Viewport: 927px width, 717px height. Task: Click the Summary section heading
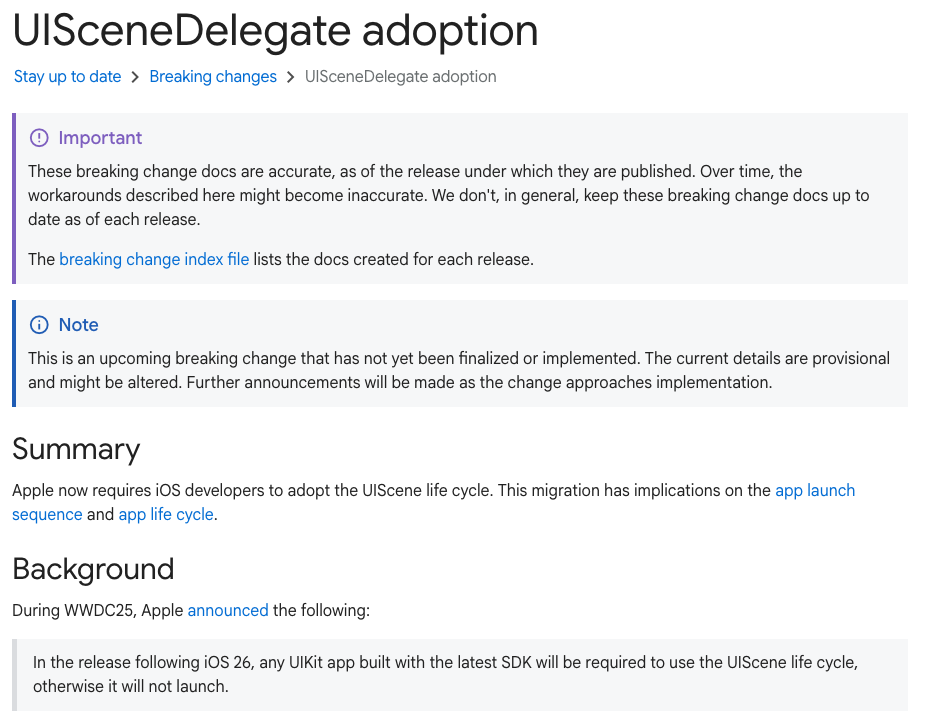[x=76, y=449]
